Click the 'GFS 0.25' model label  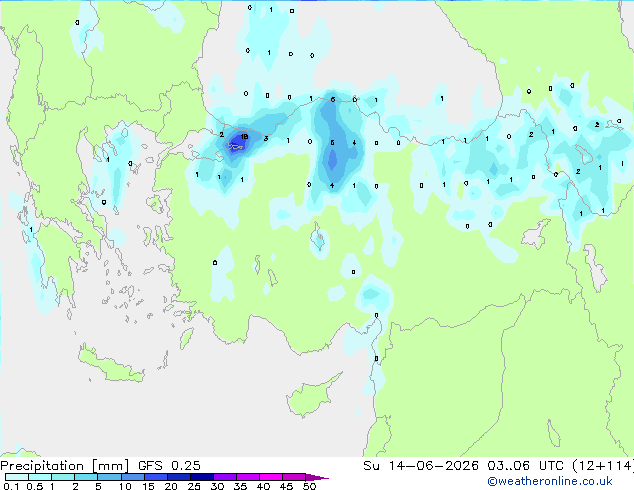point(169,466)
